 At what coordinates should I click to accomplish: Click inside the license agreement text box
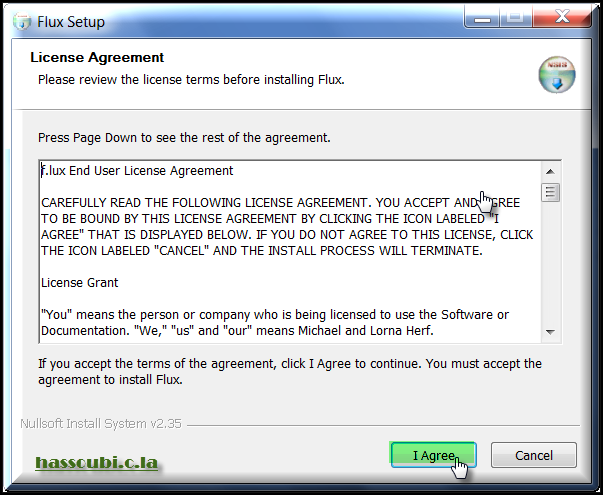coord(290,252)
